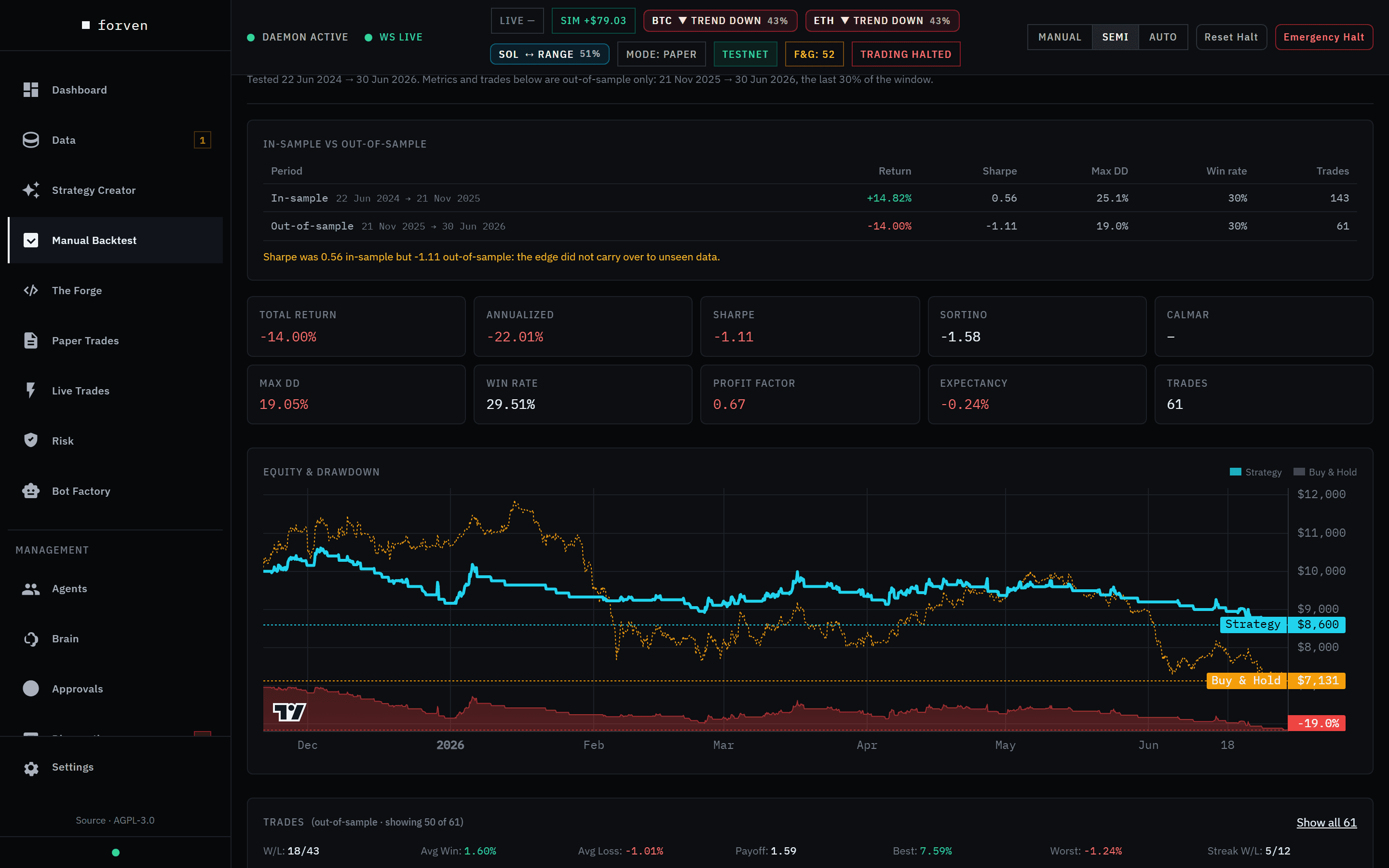Click the F&G: 52 indicator
Image resolution: width=1389 pixels, height=868 pixels.
(x=814, y=54)
